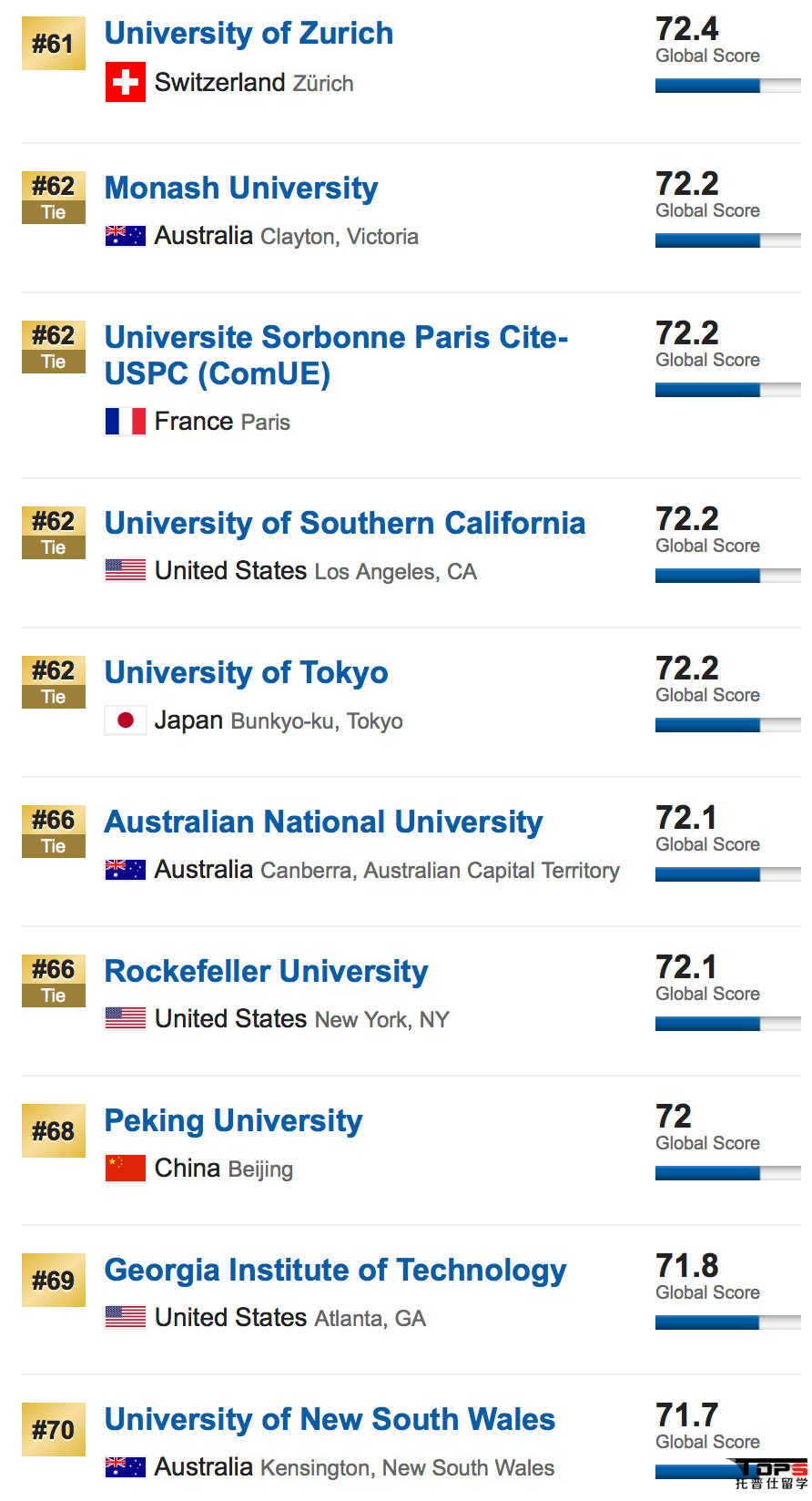Visit the University of Southern California page
Viewport: 812px width, 1501px height.
[x=345, y=524]
